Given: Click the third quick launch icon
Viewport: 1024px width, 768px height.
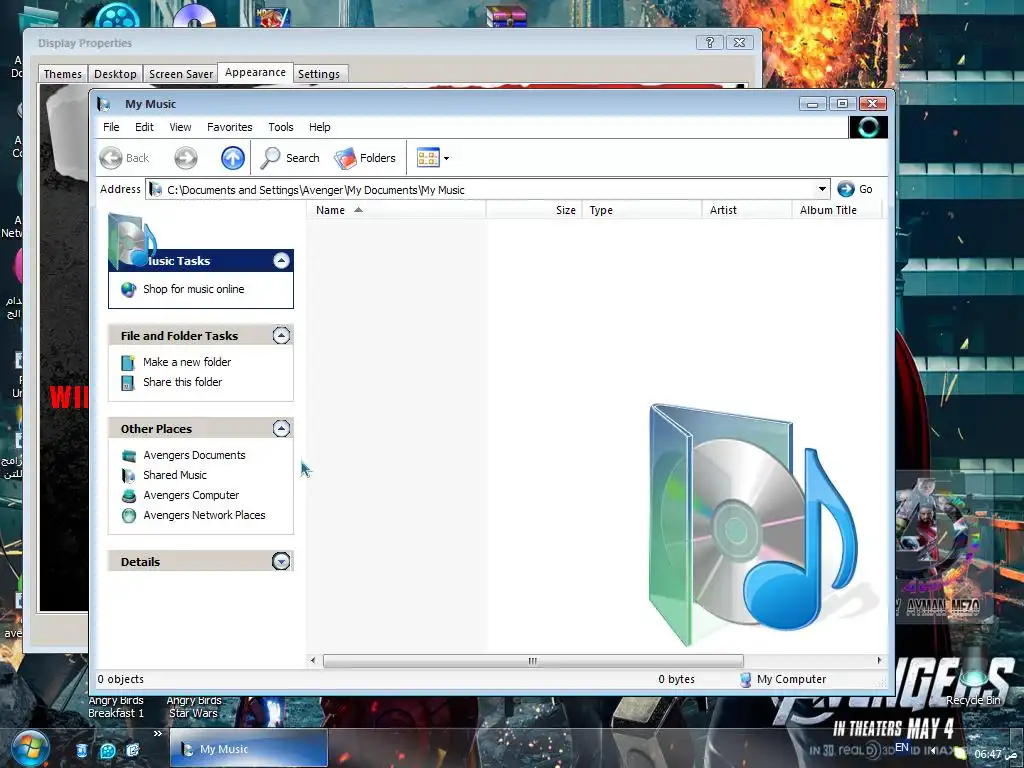Looking at the screenshot, I should (x=133, y=750).
